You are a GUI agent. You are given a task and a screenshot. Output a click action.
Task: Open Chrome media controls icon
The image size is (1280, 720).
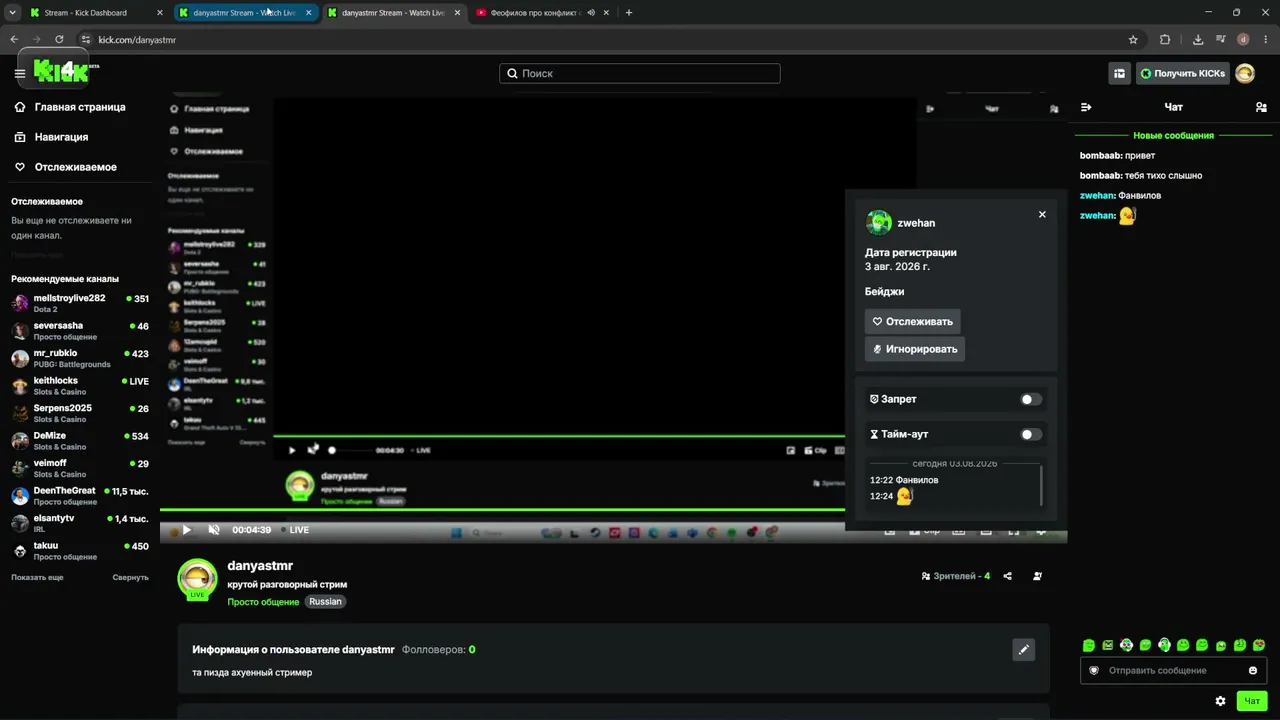(x=1221, y=39)
